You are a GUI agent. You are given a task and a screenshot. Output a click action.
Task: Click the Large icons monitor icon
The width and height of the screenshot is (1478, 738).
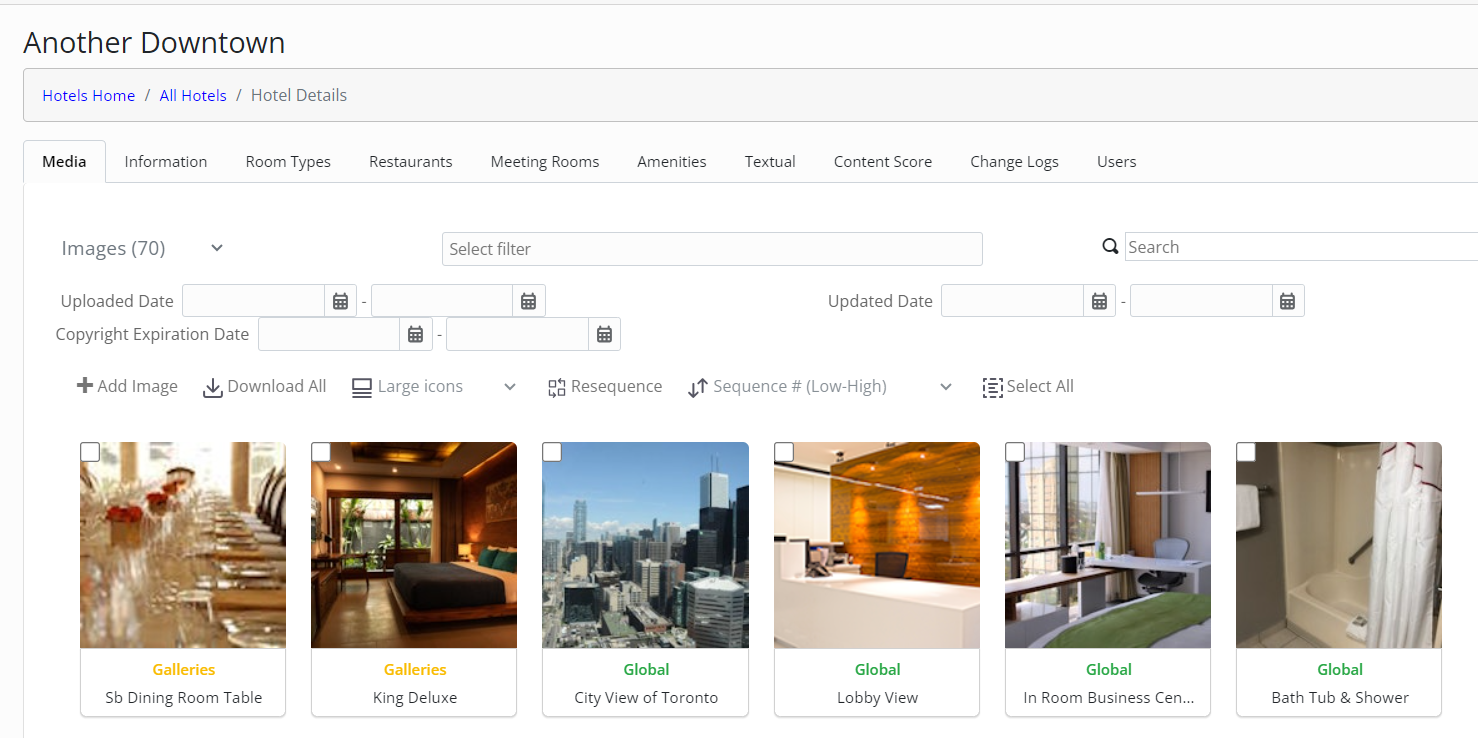362,388
